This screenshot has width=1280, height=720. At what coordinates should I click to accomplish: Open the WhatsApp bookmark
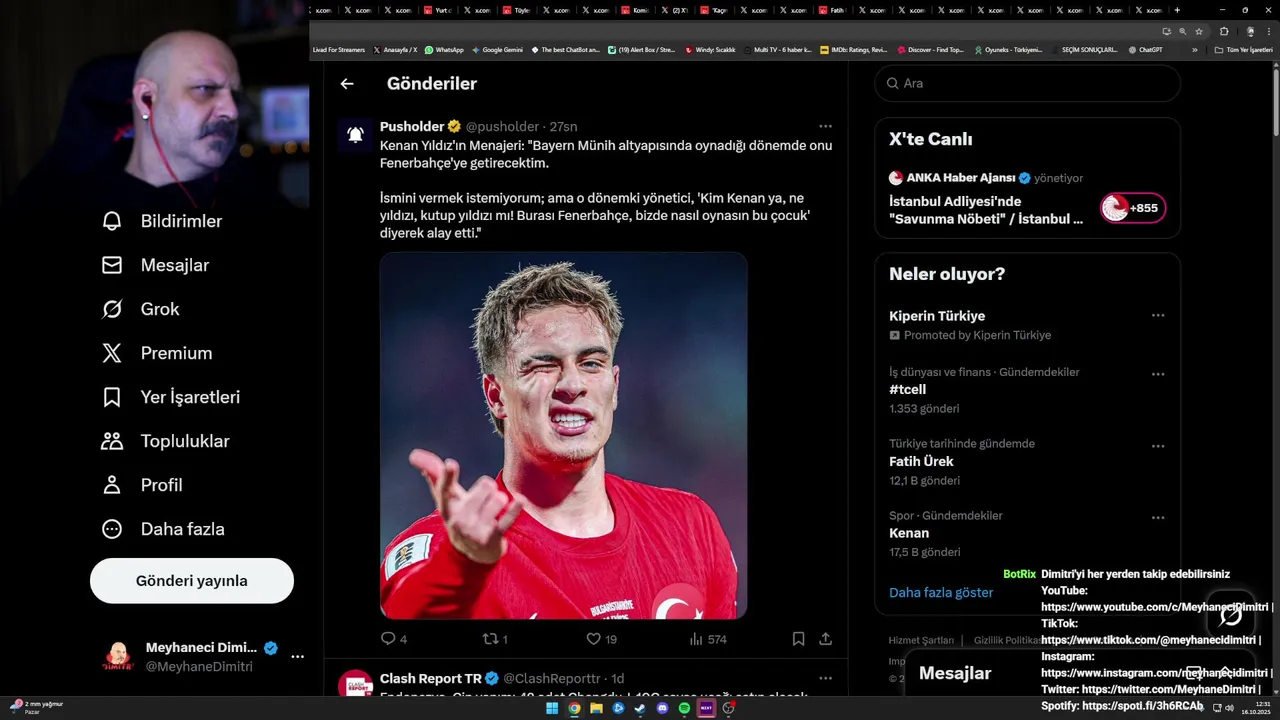pyautogui.click(x=444, y=49)
